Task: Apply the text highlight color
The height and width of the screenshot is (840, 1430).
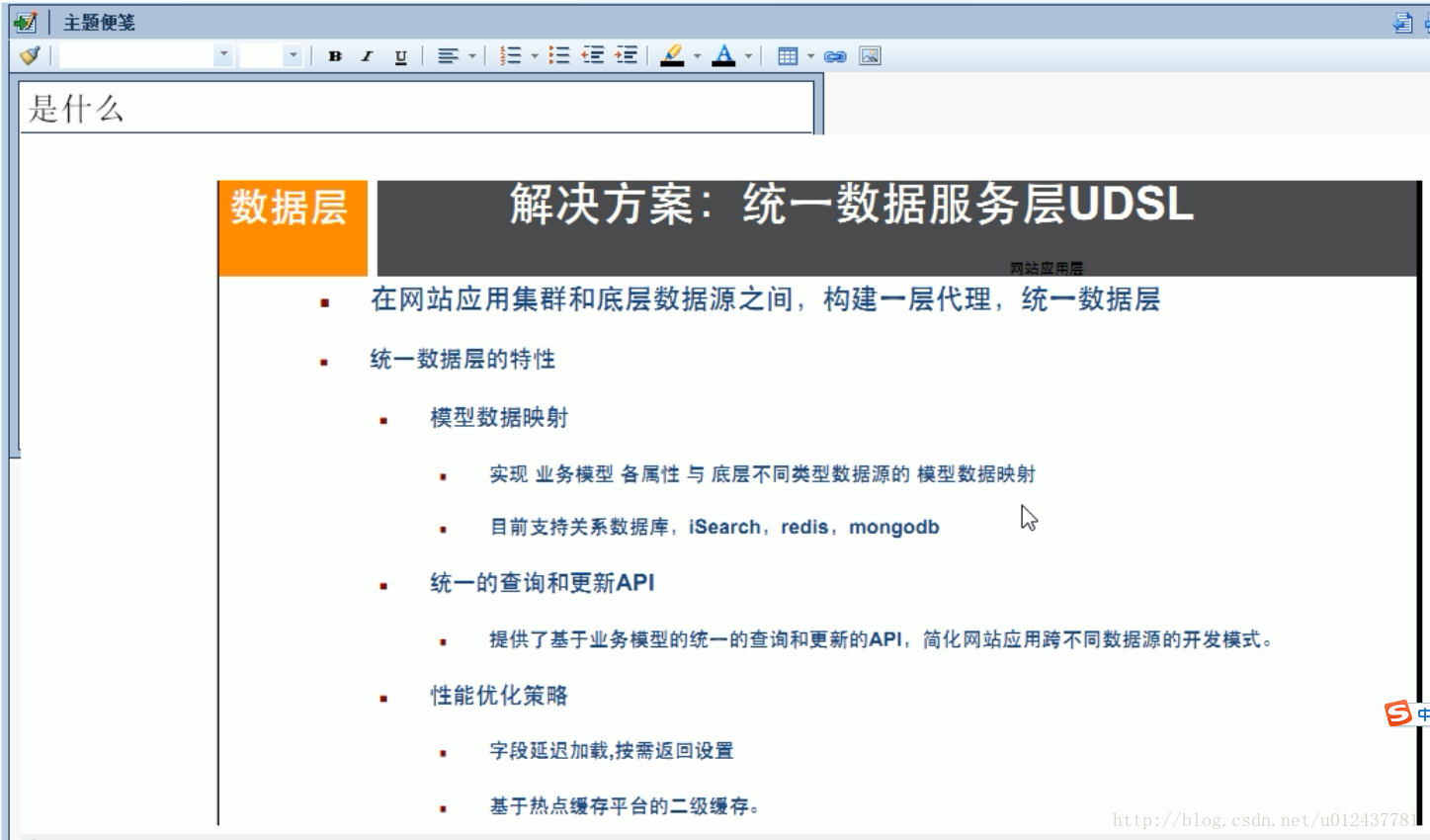Action: coord(672,55)
